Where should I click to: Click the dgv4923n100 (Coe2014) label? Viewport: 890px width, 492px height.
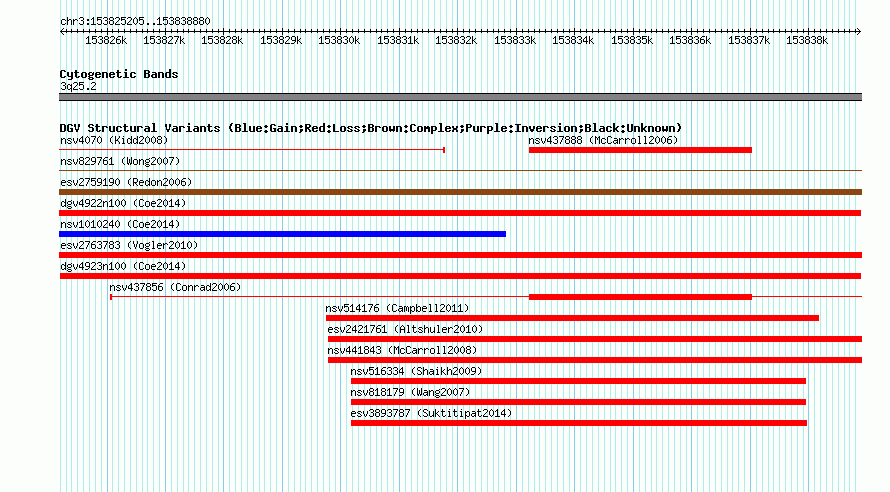click(123, 266)
